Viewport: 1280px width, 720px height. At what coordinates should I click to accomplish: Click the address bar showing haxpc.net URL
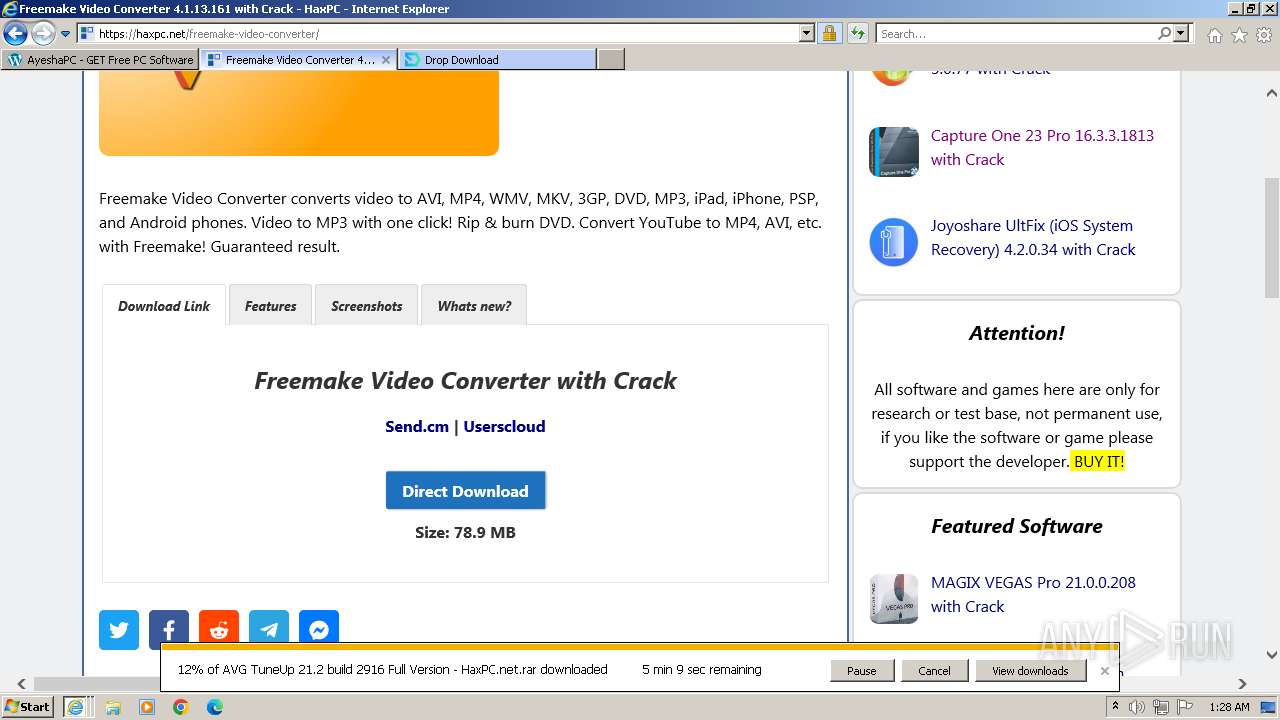[x=448, y=34]
